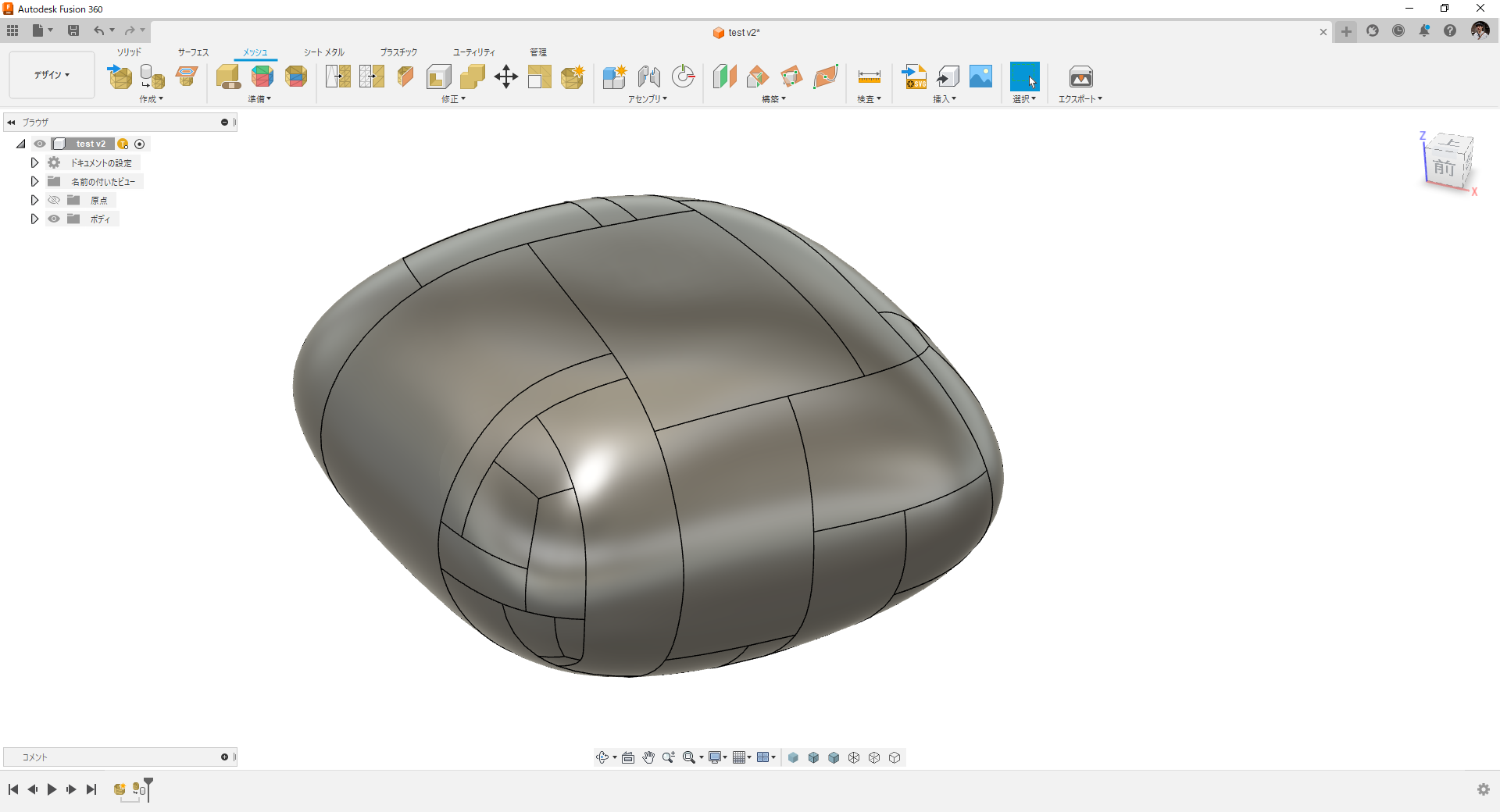The width and height of the screenshot is (1500, 812).
Task: Select the Pan tool in the navigation bar
Action: click(648, 757)
